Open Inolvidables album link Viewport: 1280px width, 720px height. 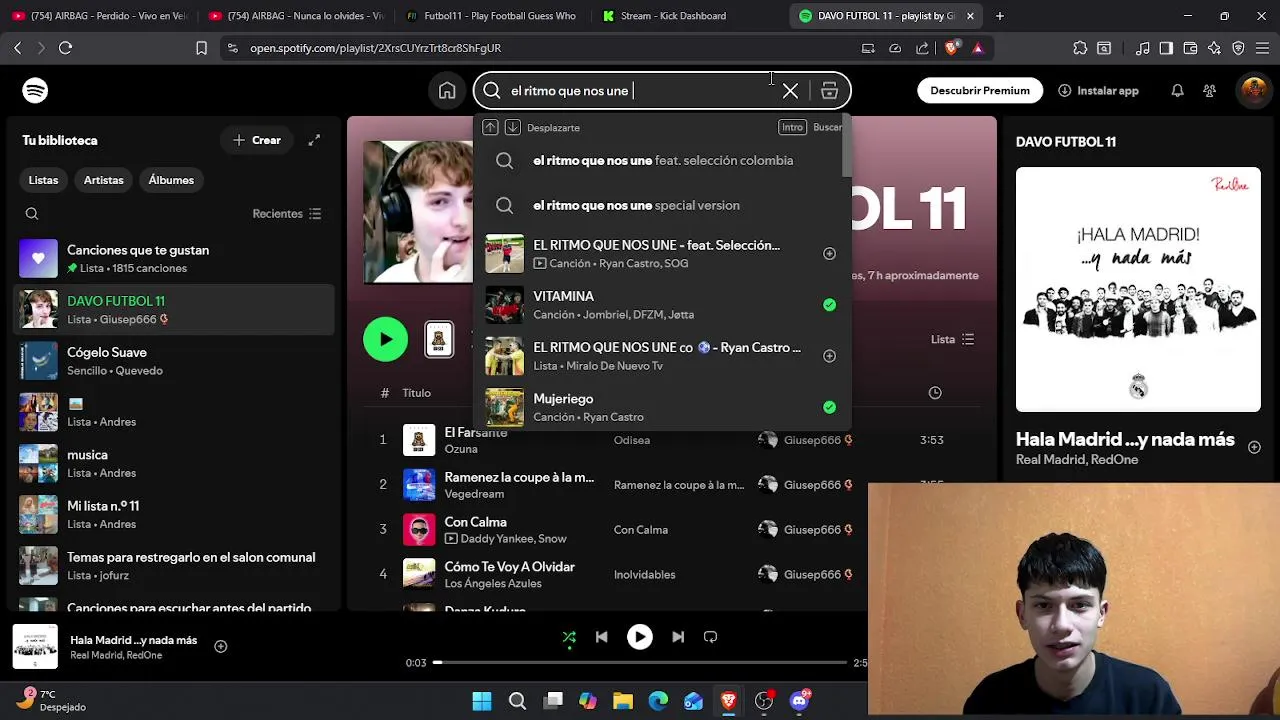(645, 575)
